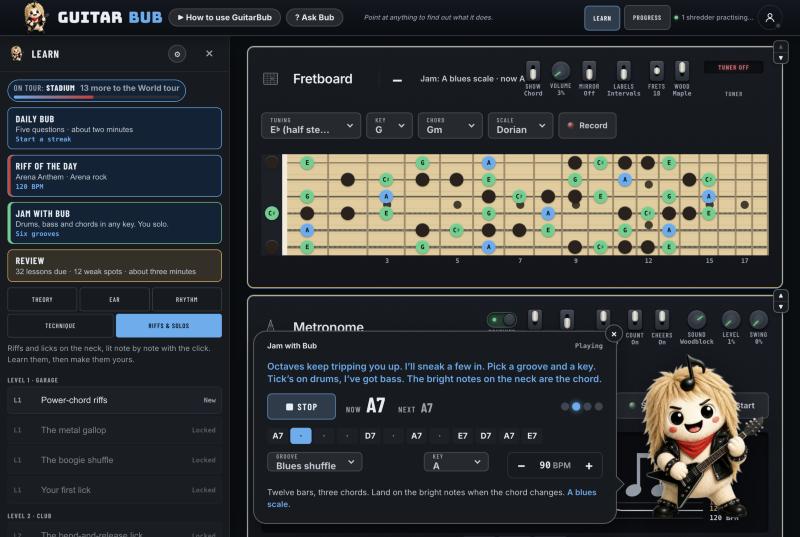Open the fretboard Key G dropdown
This screenshot has width=800, height=537.
tap(389, 125)
